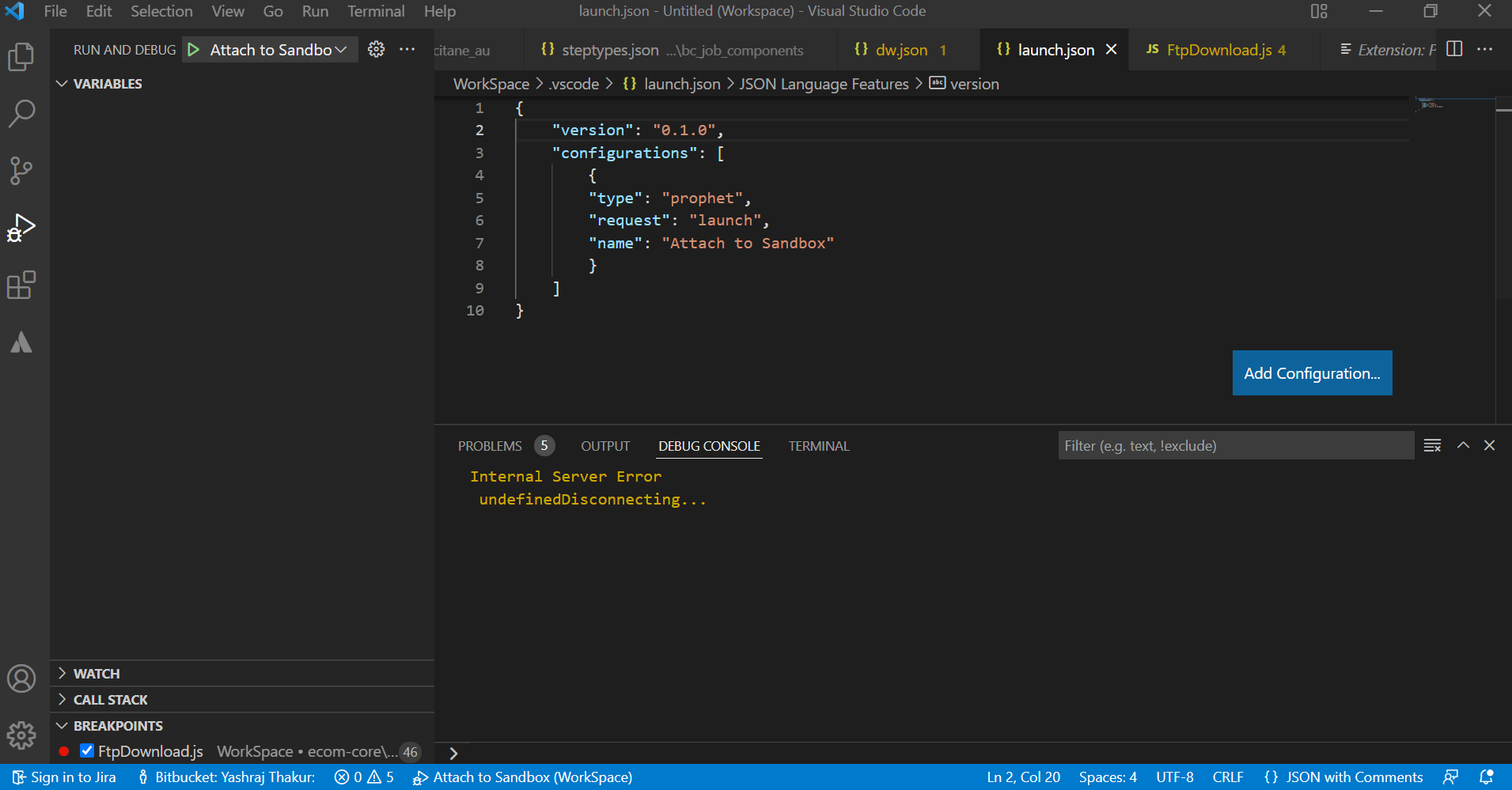Open Run and Debug more actions menu
The image size is (1512, 790).
407,49
